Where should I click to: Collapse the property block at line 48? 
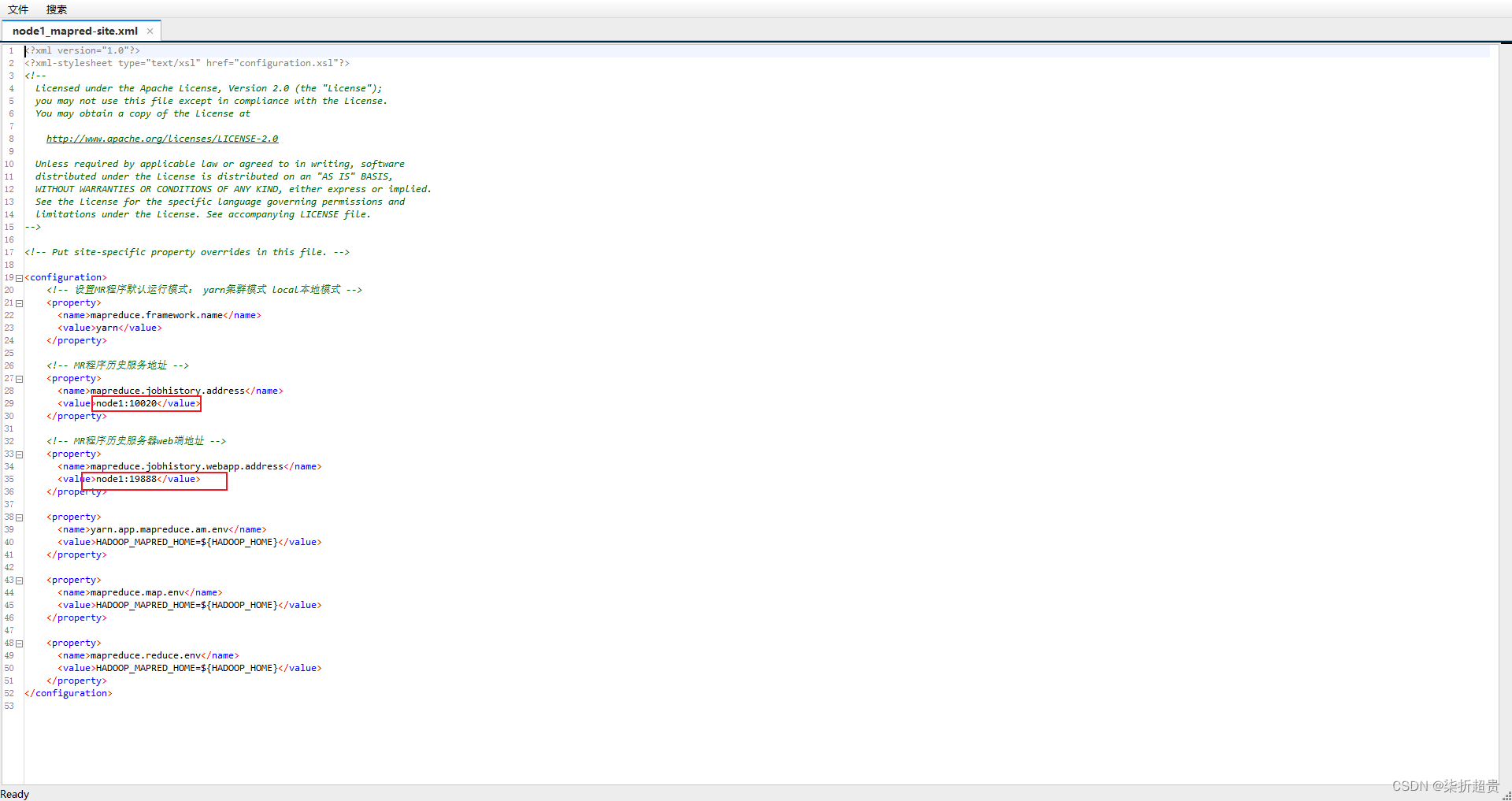(20, 643)
